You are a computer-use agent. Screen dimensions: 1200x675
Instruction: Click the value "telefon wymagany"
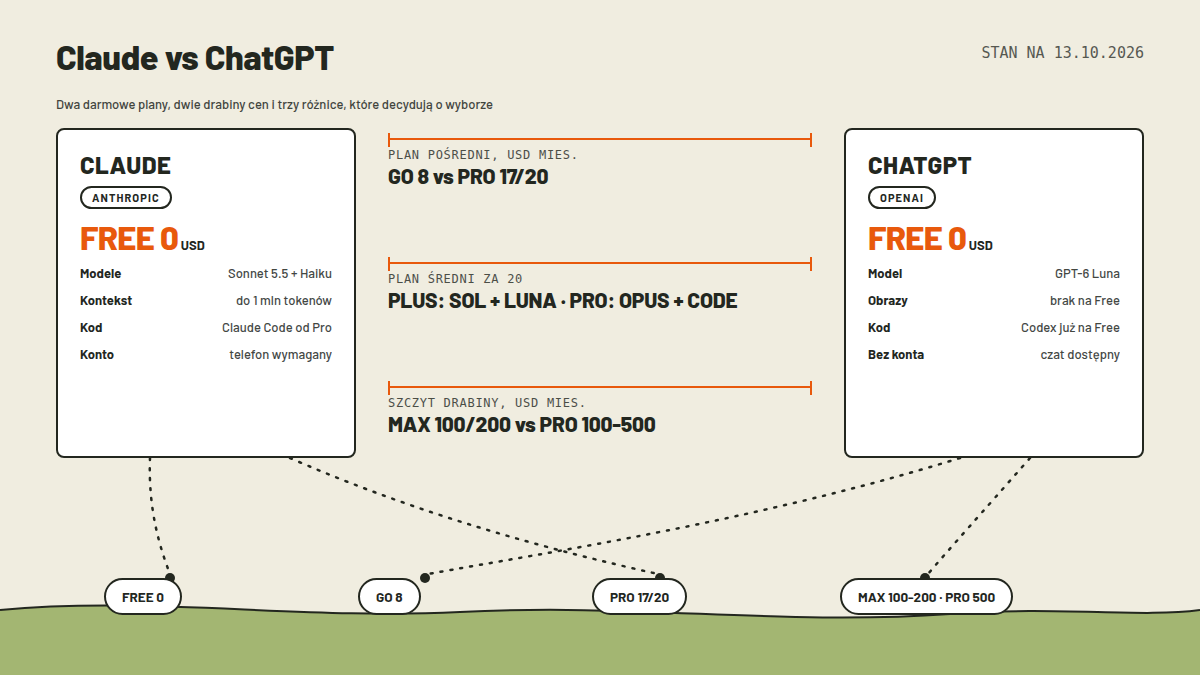tap(281, 355)
